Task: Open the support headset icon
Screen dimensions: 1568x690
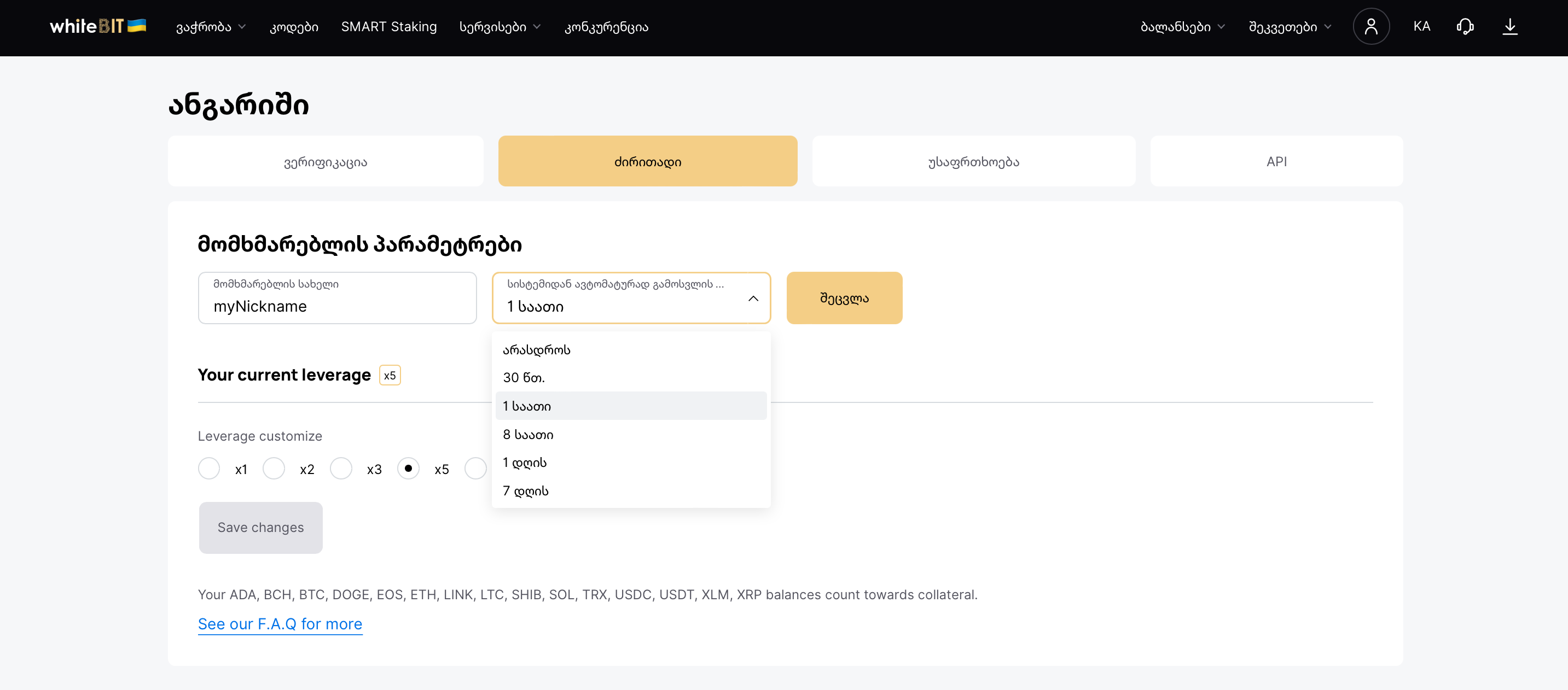Action: 1465,26
